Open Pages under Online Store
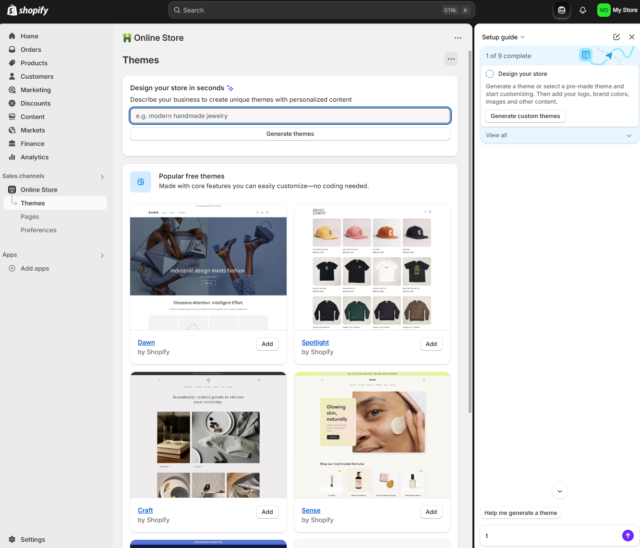This screenshot has height=548, width=640. [x=30, y=217]
